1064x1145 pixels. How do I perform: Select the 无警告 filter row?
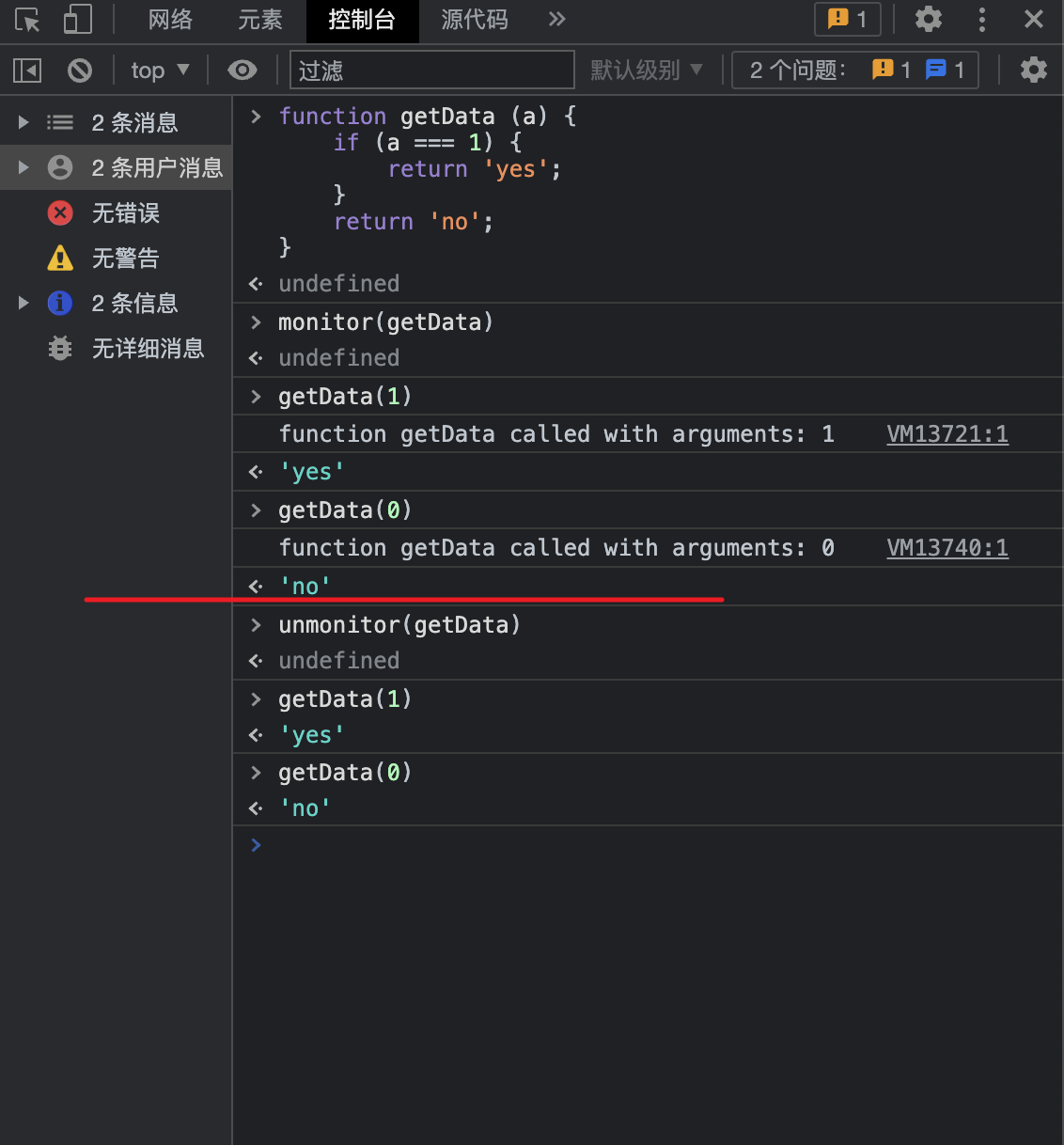pos(117,258)
